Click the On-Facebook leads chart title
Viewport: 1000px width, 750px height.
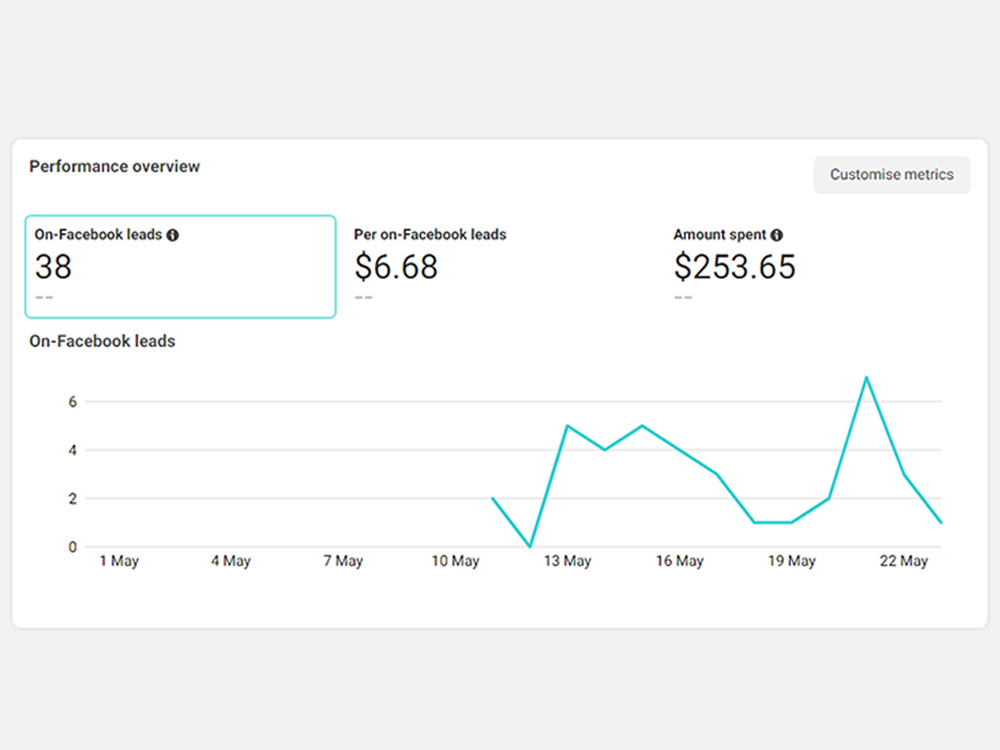[102, 341]
